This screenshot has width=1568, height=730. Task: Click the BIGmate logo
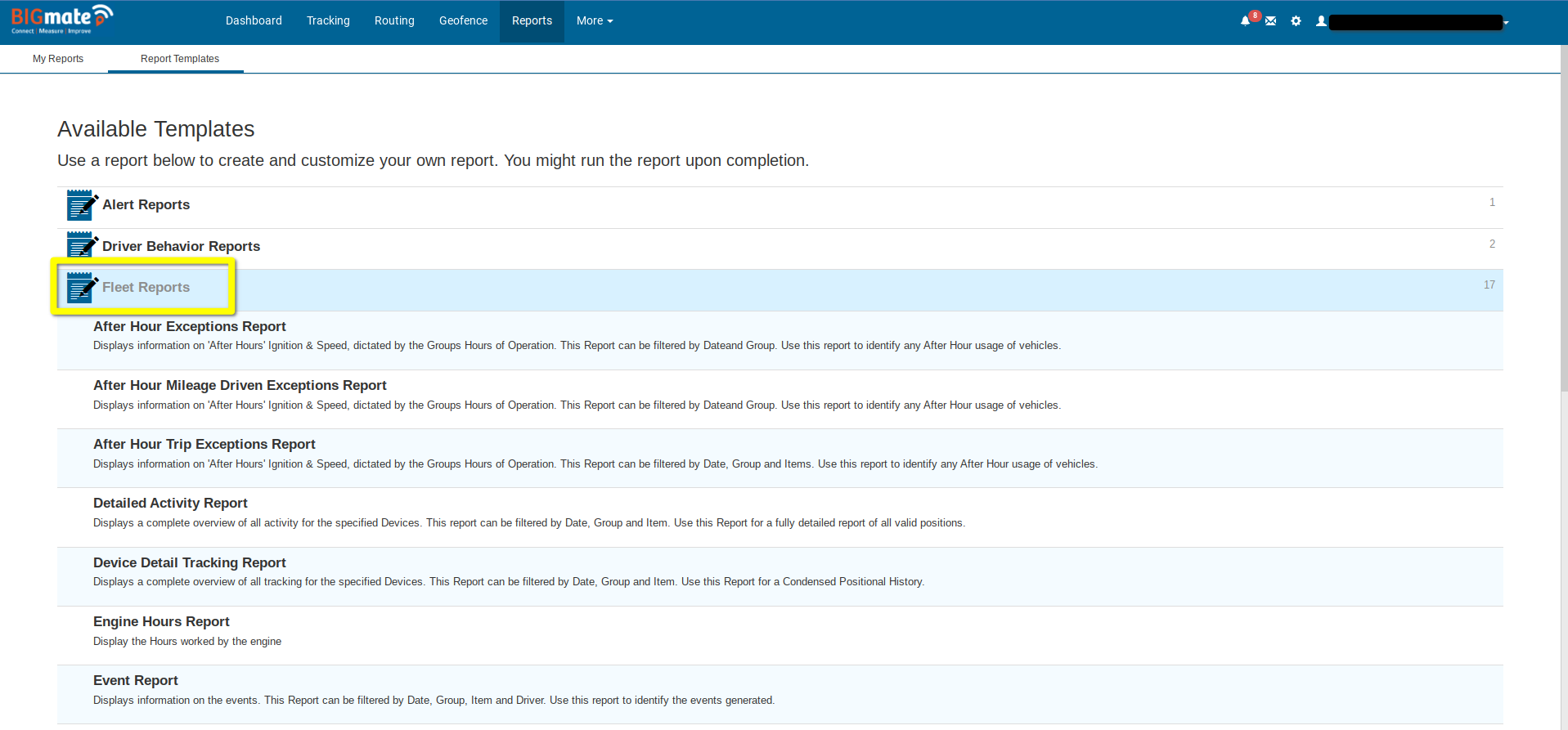pyautogui.click(x=61, y=20)
